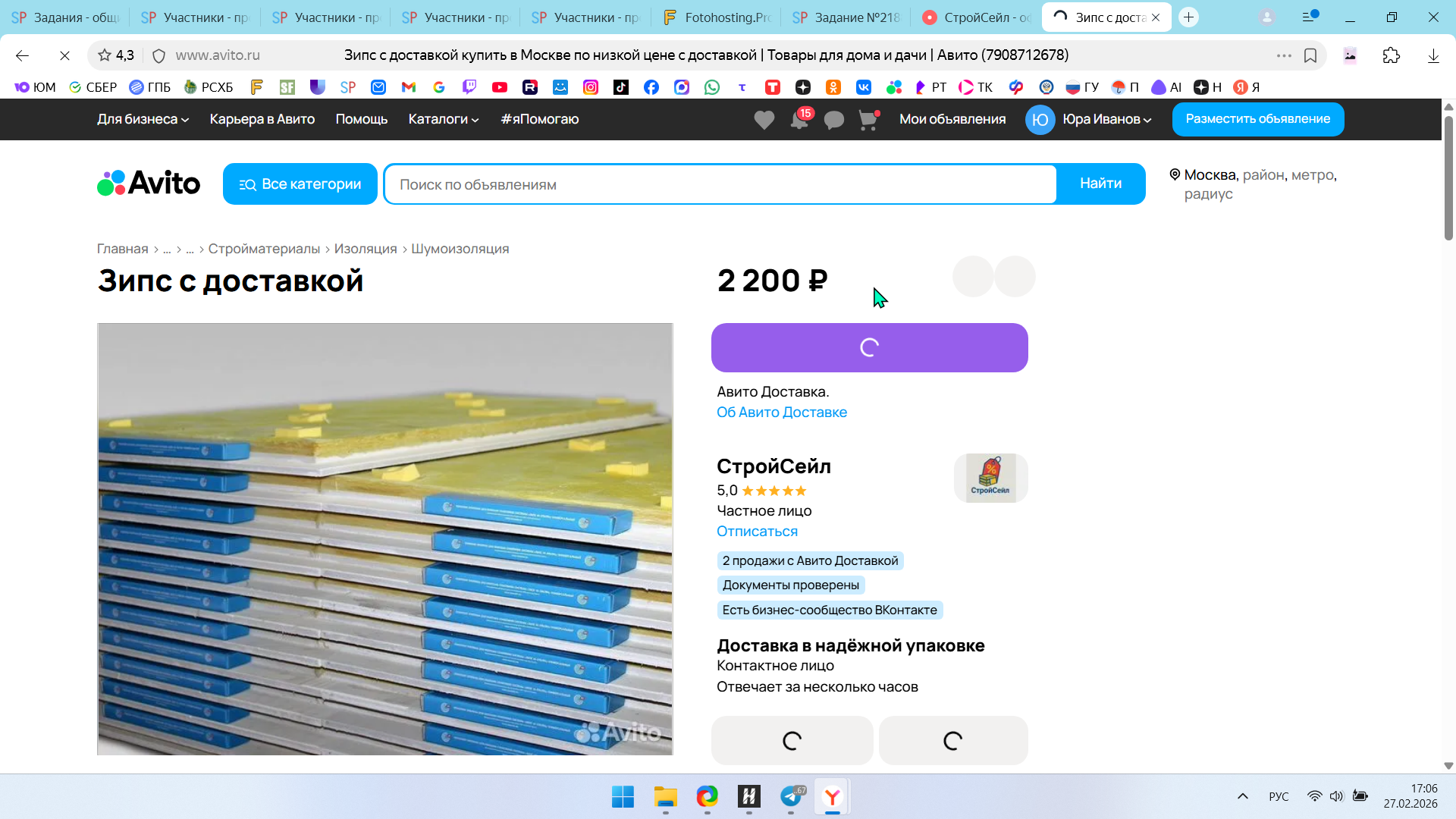This screenshot has width=1456, height=819.
Task: Open the Помощь menu item
Action: coord(361,119)
